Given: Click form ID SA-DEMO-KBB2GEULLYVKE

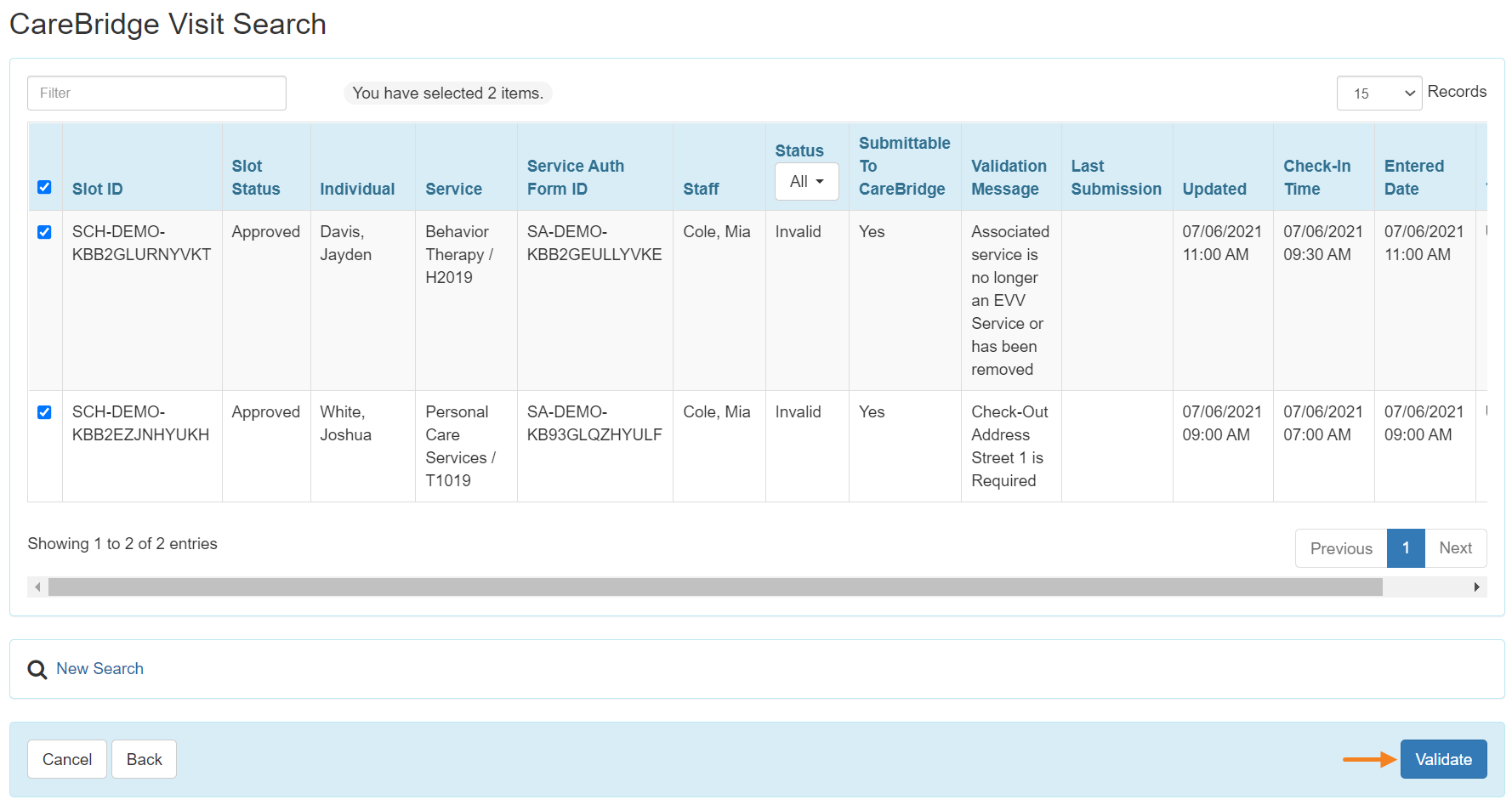Looking at the screenshot, I should (x=594, y=243).
